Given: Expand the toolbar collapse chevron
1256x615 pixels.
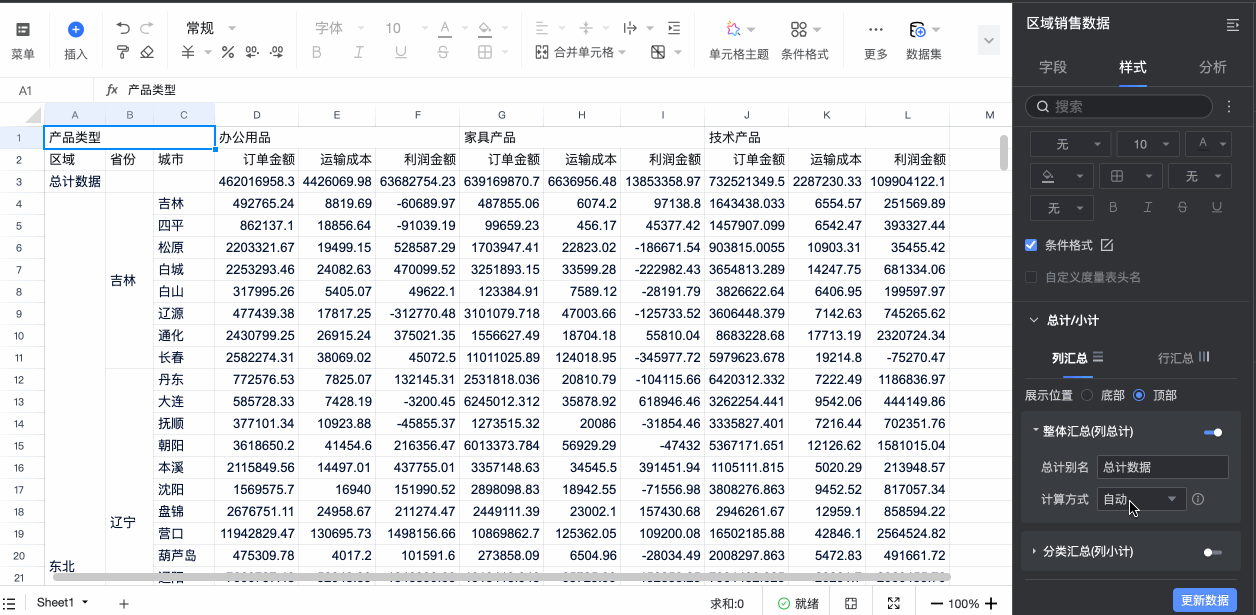Looking at the screenshot, I should tap(989, 40).
